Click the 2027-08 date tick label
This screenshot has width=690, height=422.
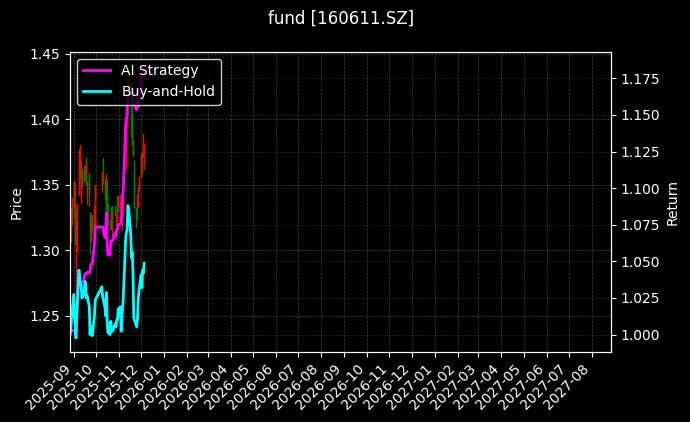pyautogui.click(x=567, y=387)
